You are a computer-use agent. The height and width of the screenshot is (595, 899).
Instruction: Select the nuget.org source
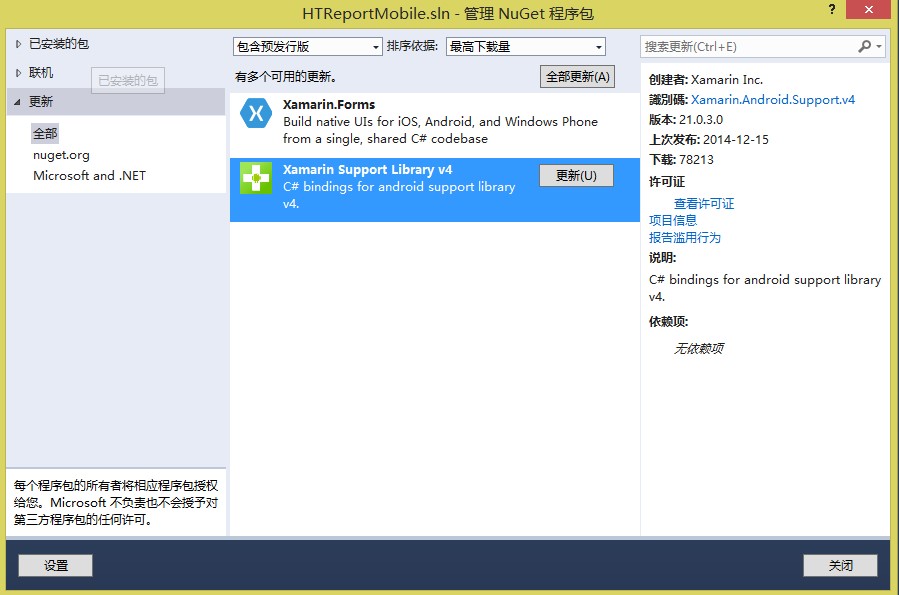point(61,155)
